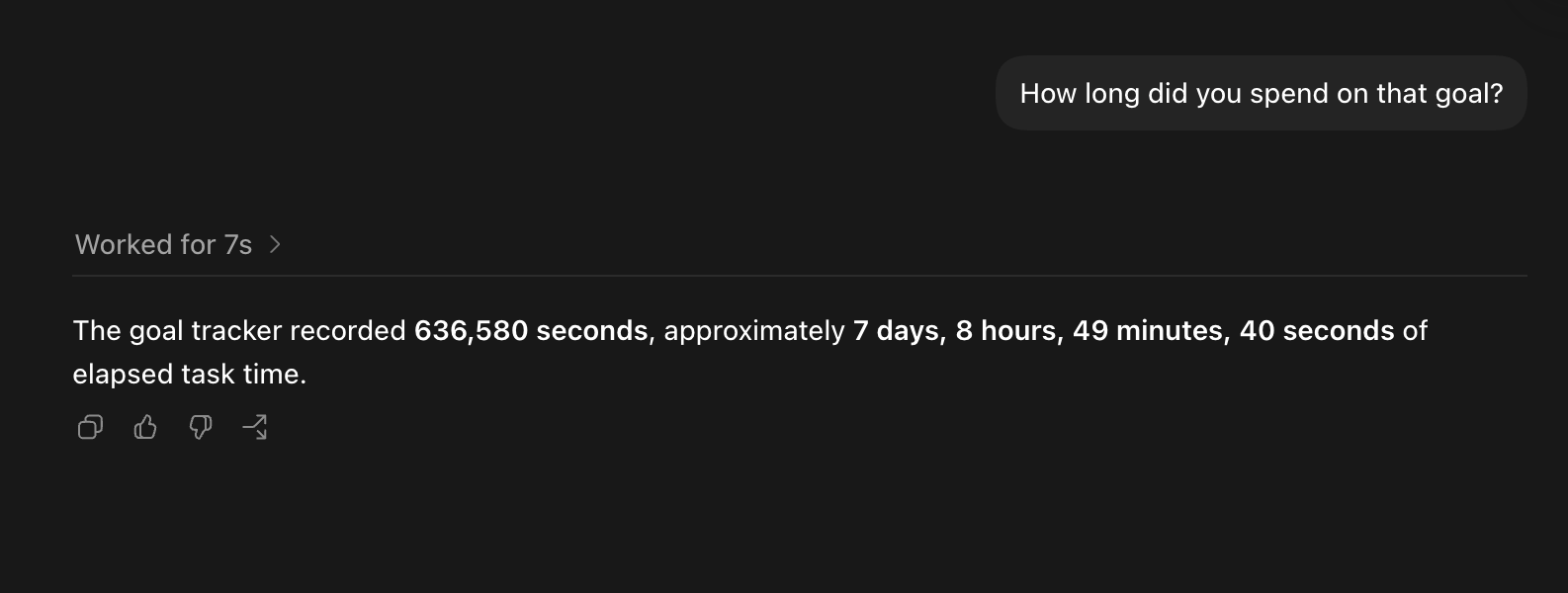
Task: Open the Worked for 7s details label
Action: tap(163, 244)
